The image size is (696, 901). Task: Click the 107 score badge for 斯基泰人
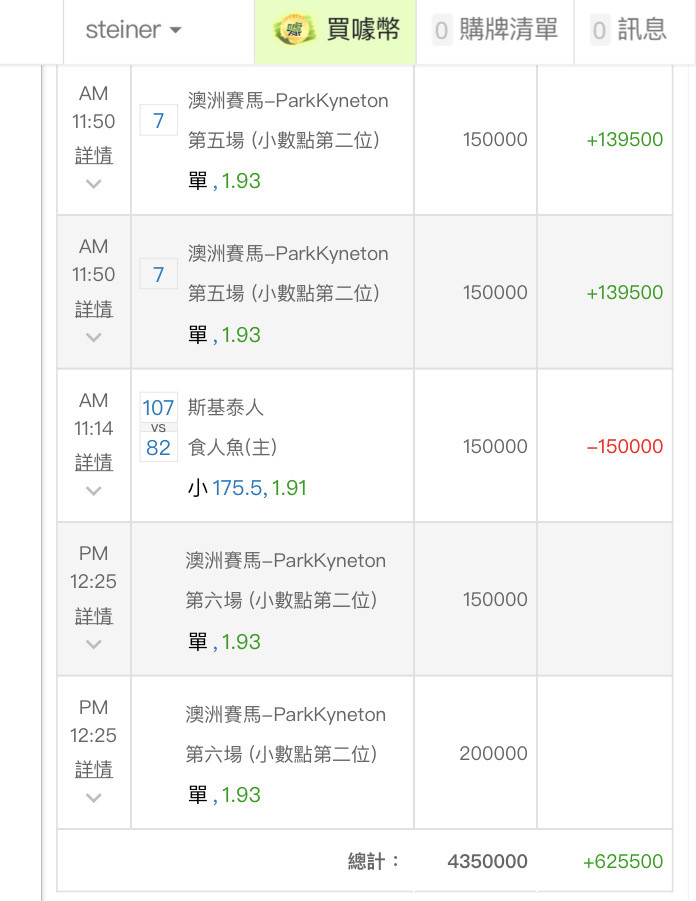point(158,407)
